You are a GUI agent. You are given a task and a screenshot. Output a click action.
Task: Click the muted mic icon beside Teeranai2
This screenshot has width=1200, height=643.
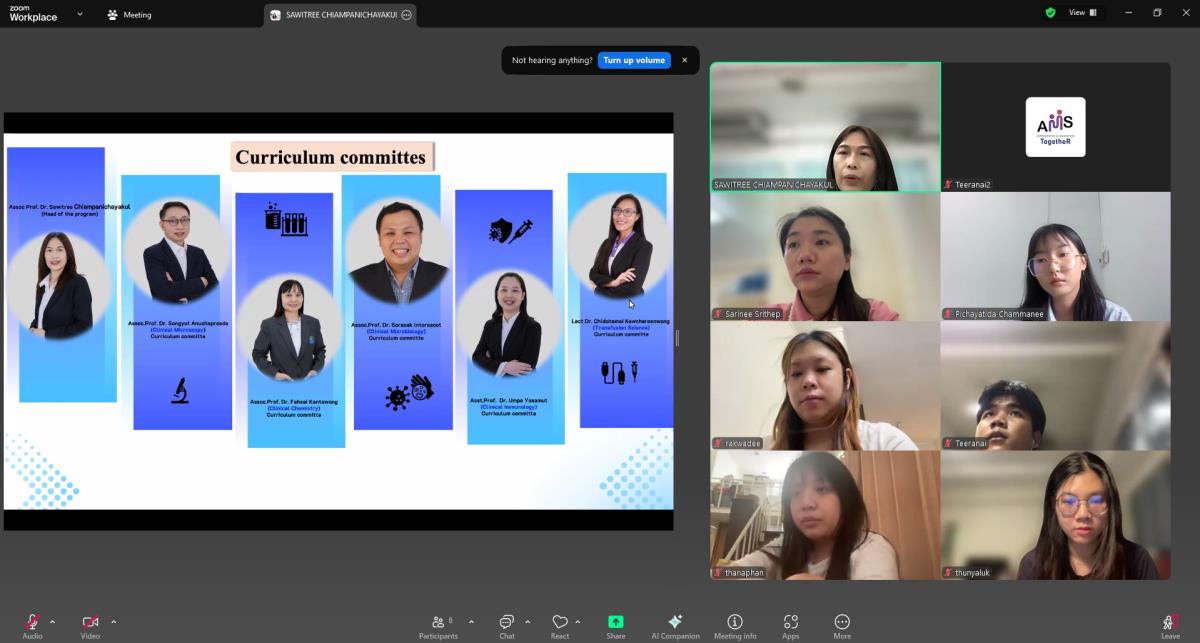point(948,185)
